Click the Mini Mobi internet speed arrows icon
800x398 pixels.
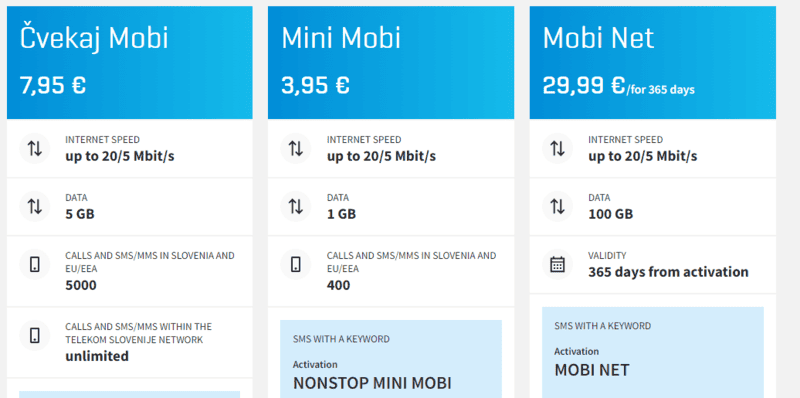point(296,148)
